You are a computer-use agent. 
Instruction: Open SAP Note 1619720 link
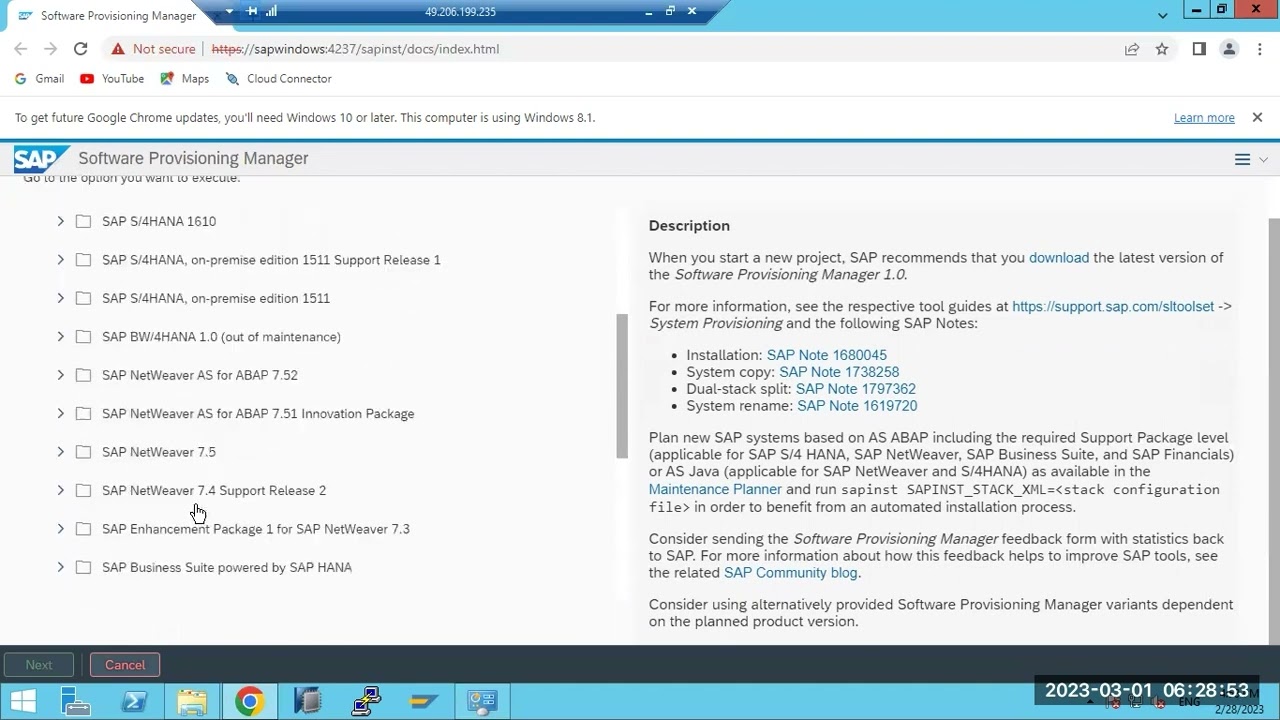coord(857,406)
